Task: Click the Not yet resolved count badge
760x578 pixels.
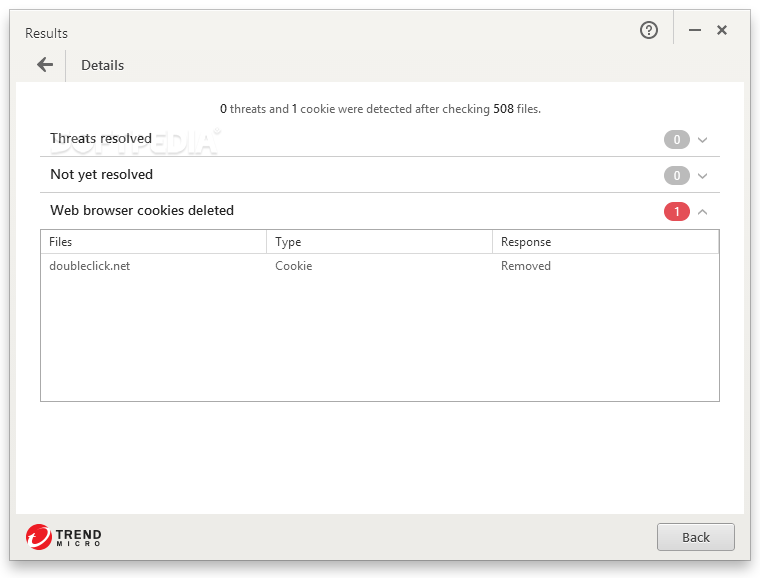Action: click(x=677, y=175)
